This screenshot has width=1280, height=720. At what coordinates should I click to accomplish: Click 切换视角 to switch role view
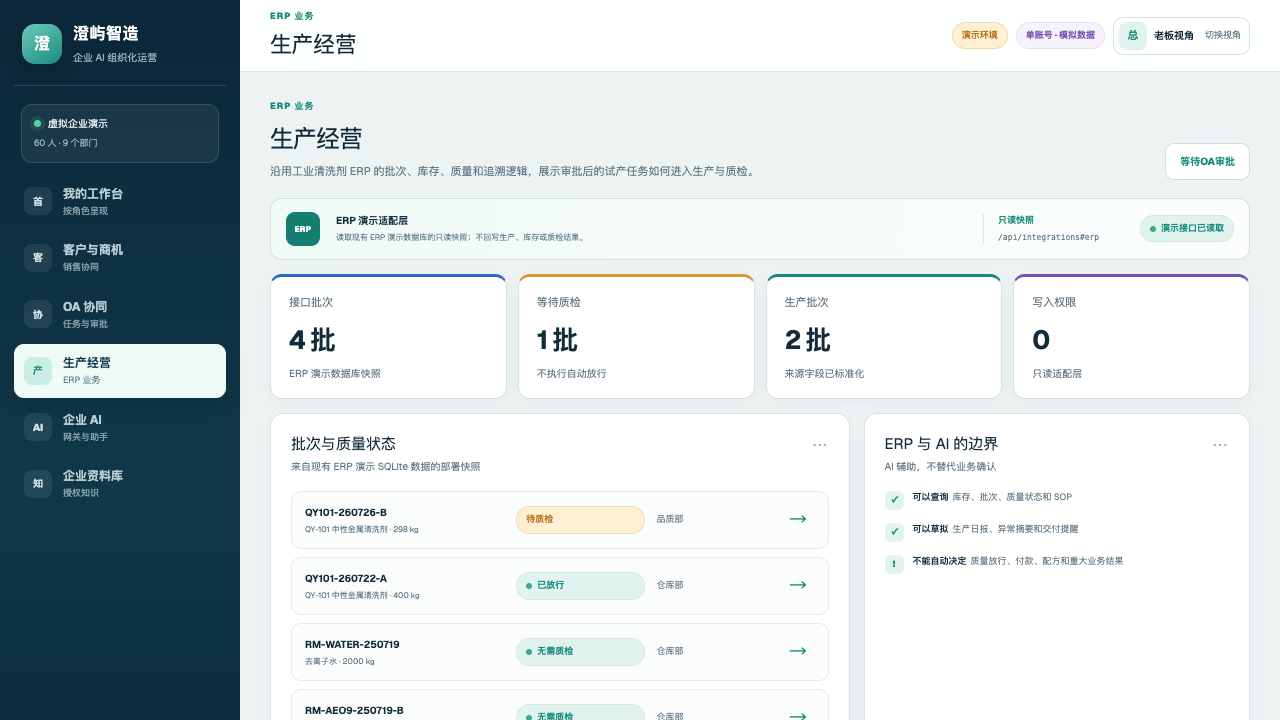click(x=1223, y=35)
